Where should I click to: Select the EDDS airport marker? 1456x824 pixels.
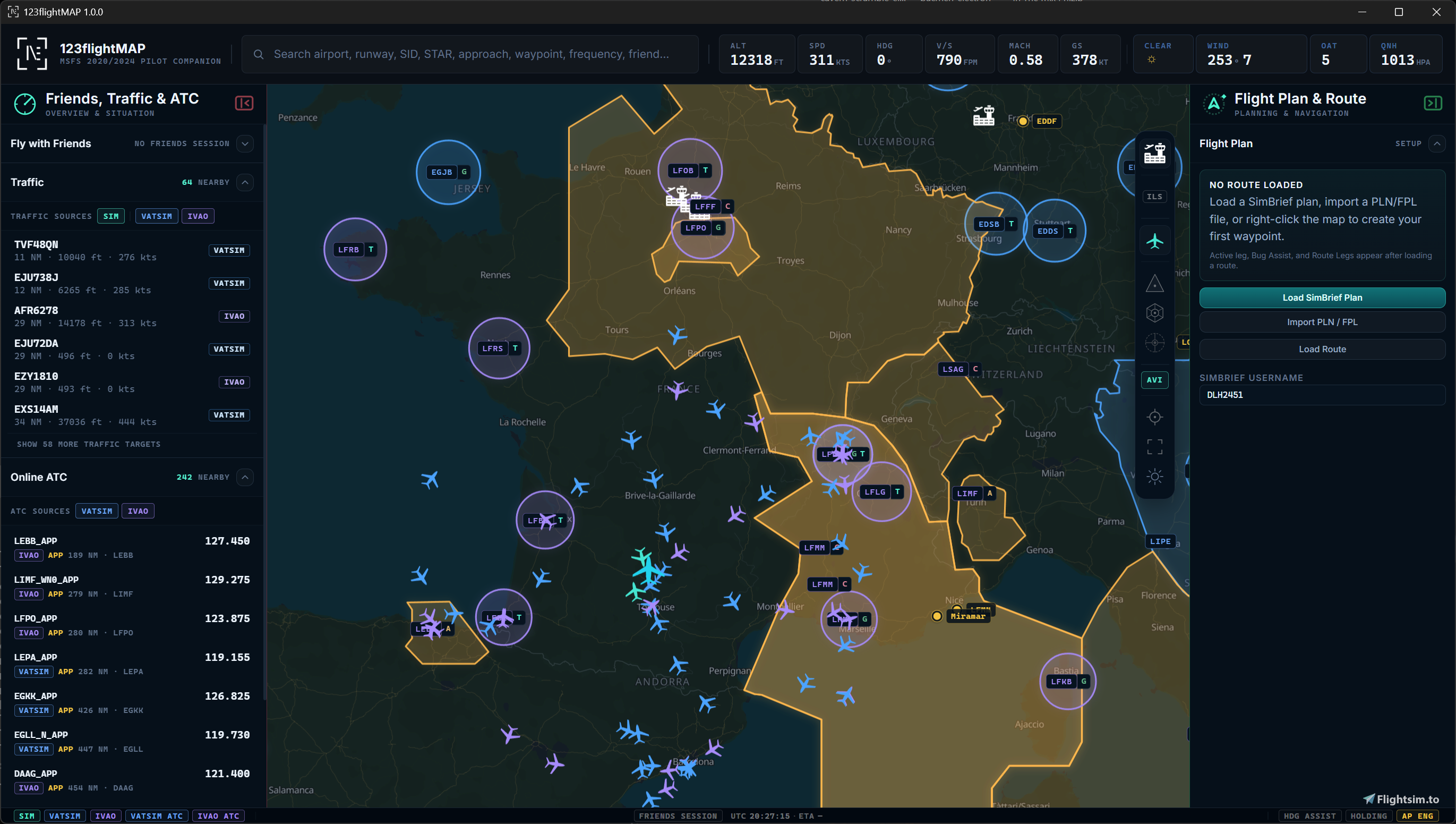(x=1055, y=231)
